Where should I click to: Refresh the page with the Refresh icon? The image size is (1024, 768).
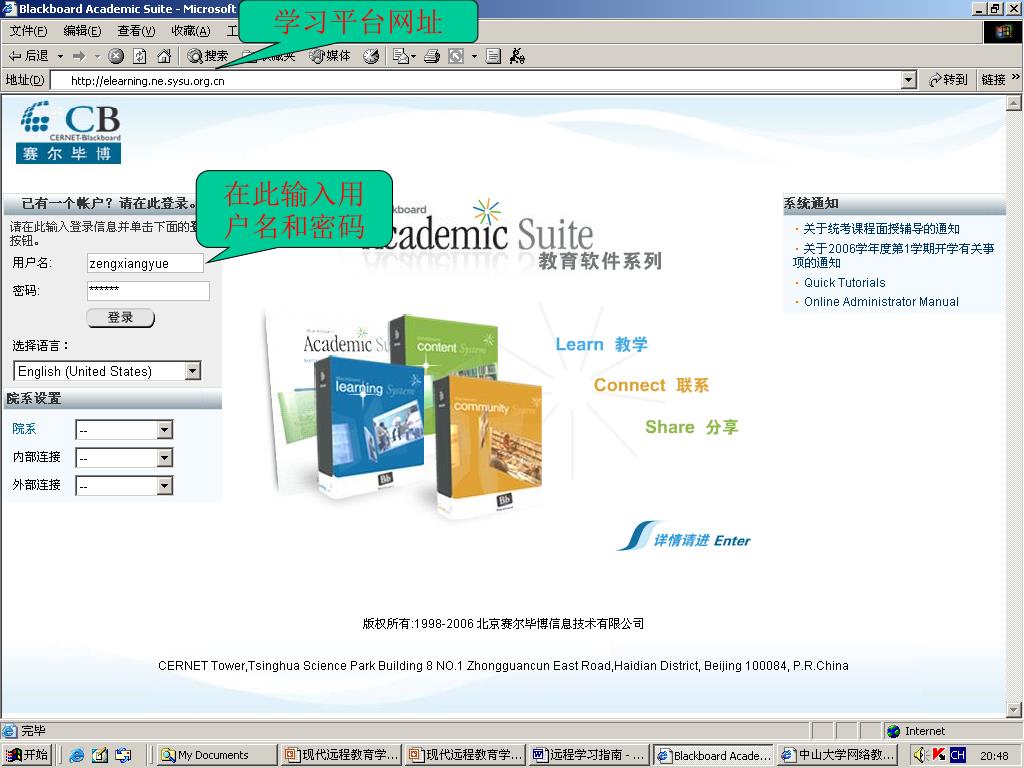140,56
